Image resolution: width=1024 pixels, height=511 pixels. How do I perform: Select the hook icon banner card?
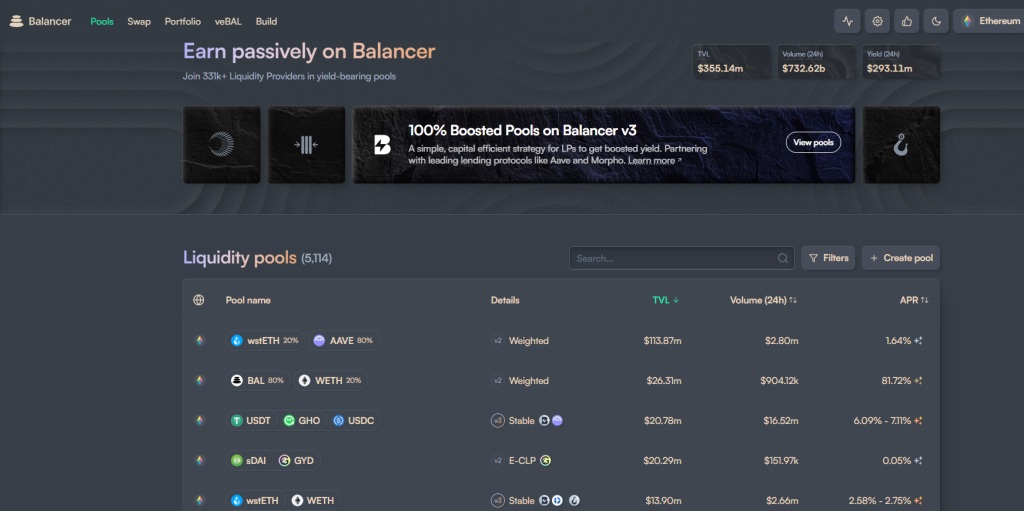tap(901, 145)
